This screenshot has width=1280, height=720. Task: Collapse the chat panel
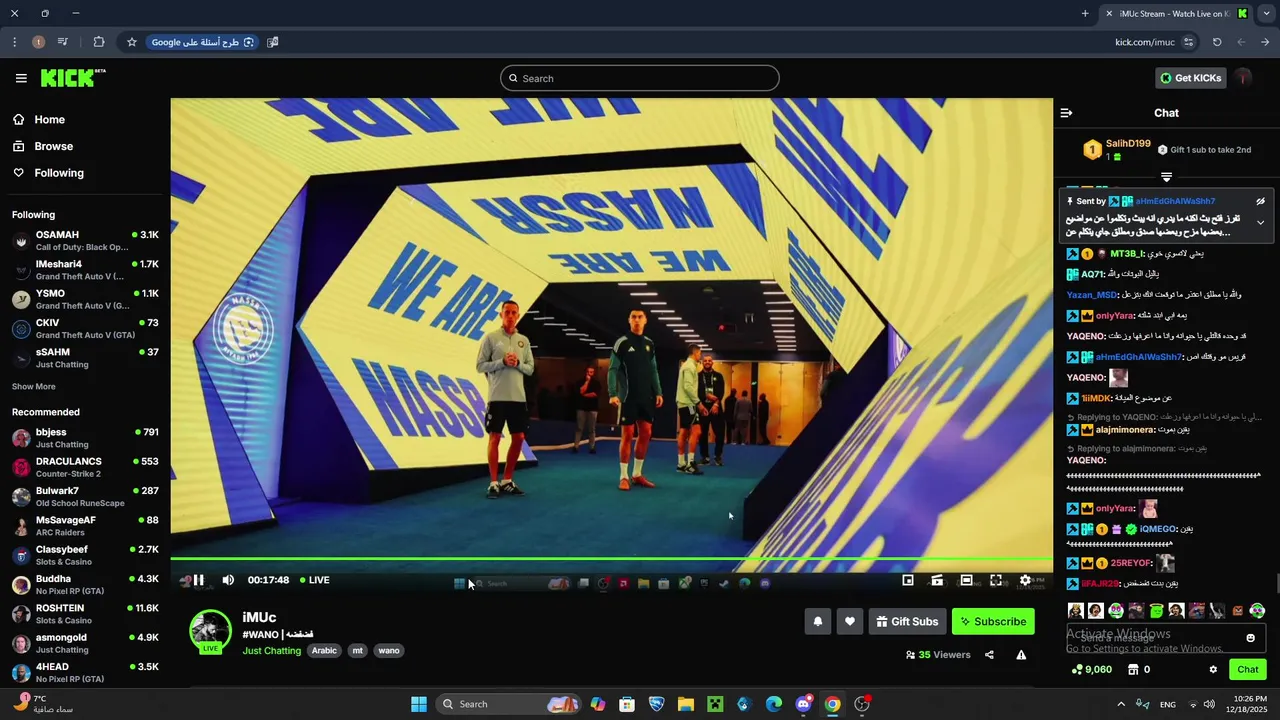pos(1066,113)
